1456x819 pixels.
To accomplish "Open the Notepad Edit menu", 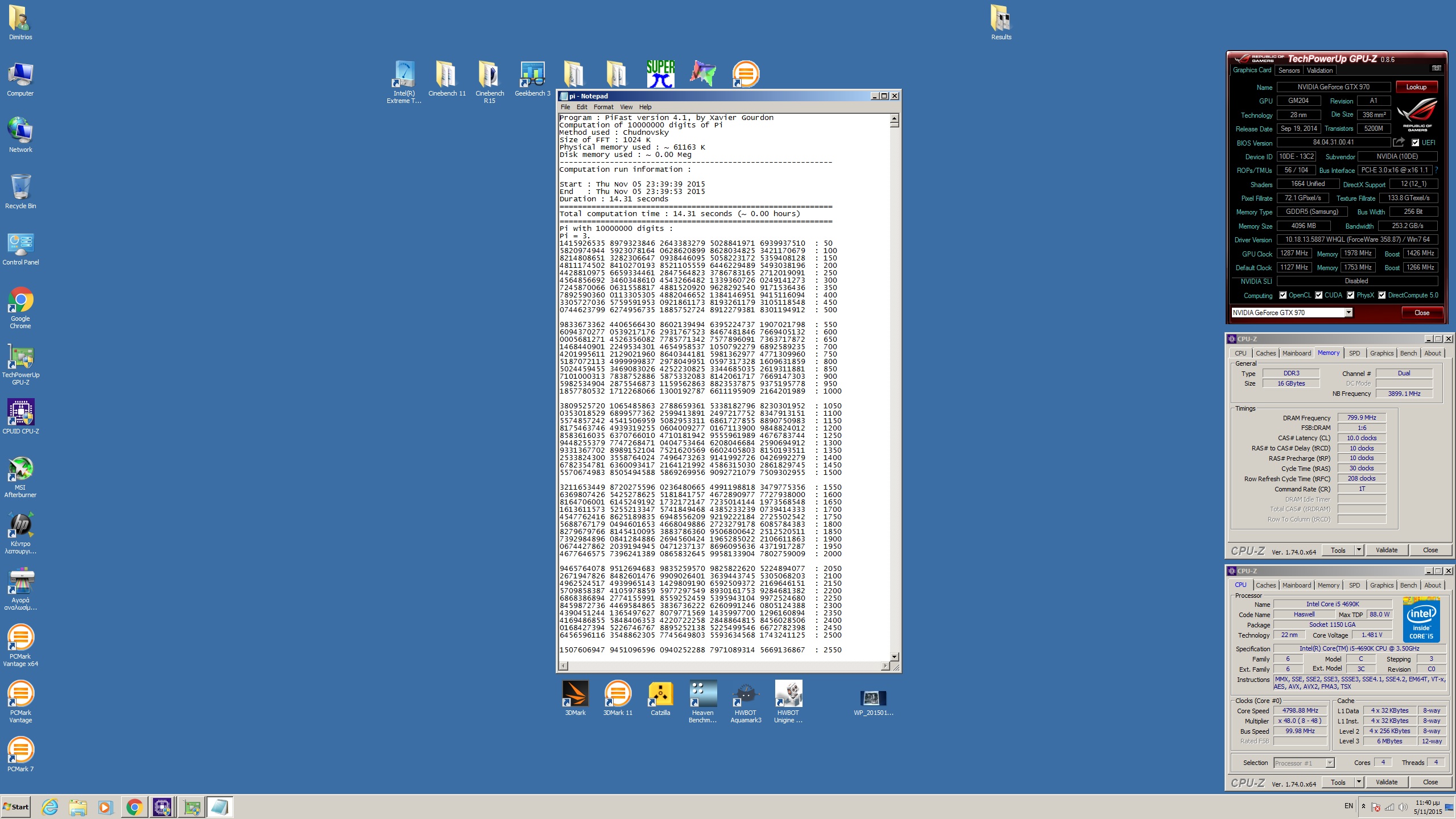I will pos(582,107).
